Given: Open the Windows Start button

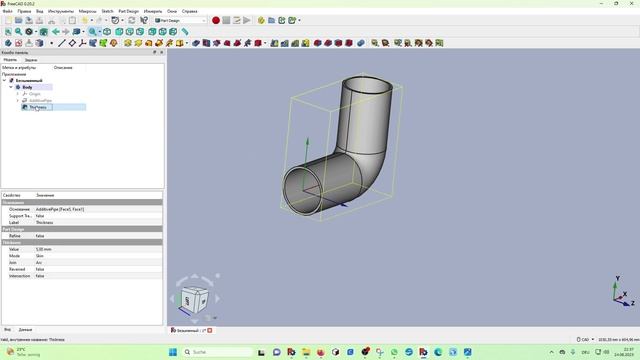Looking at the screenshot, I should coord(173,352).
